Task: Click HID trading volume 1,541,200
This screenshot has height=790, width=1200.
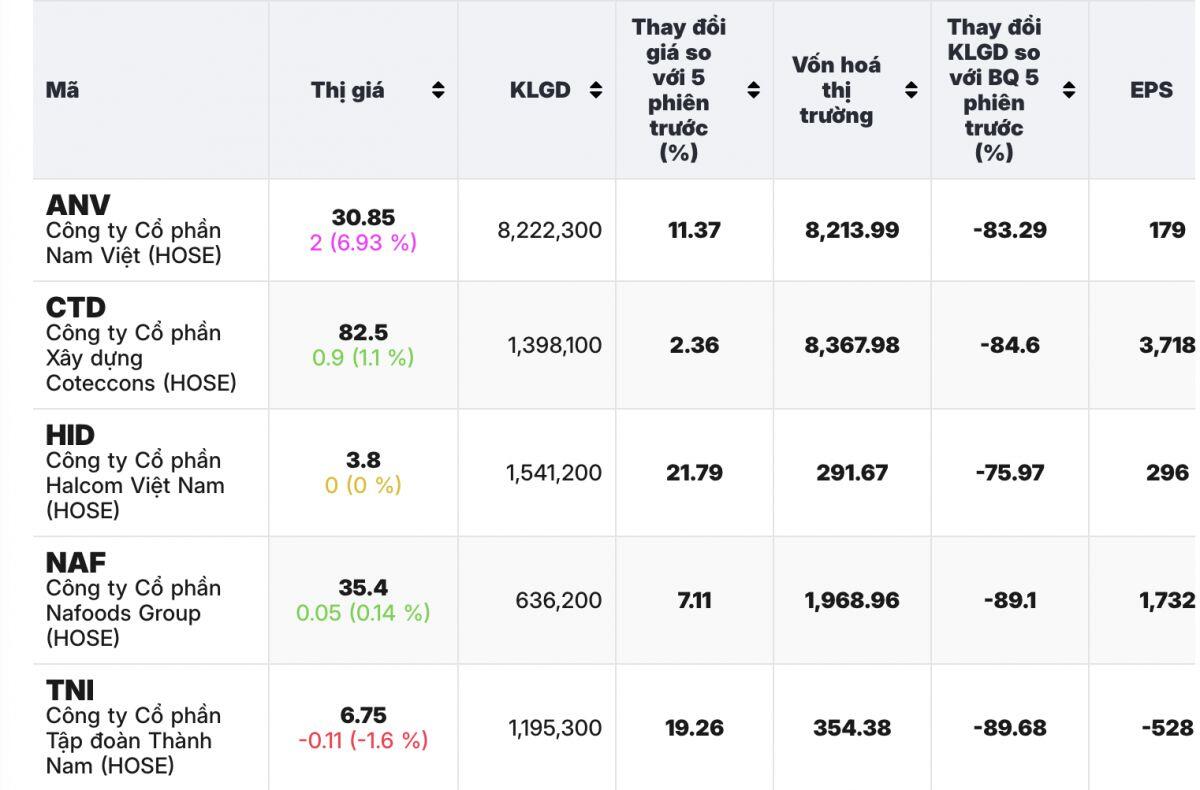Action: pos(554,472)
